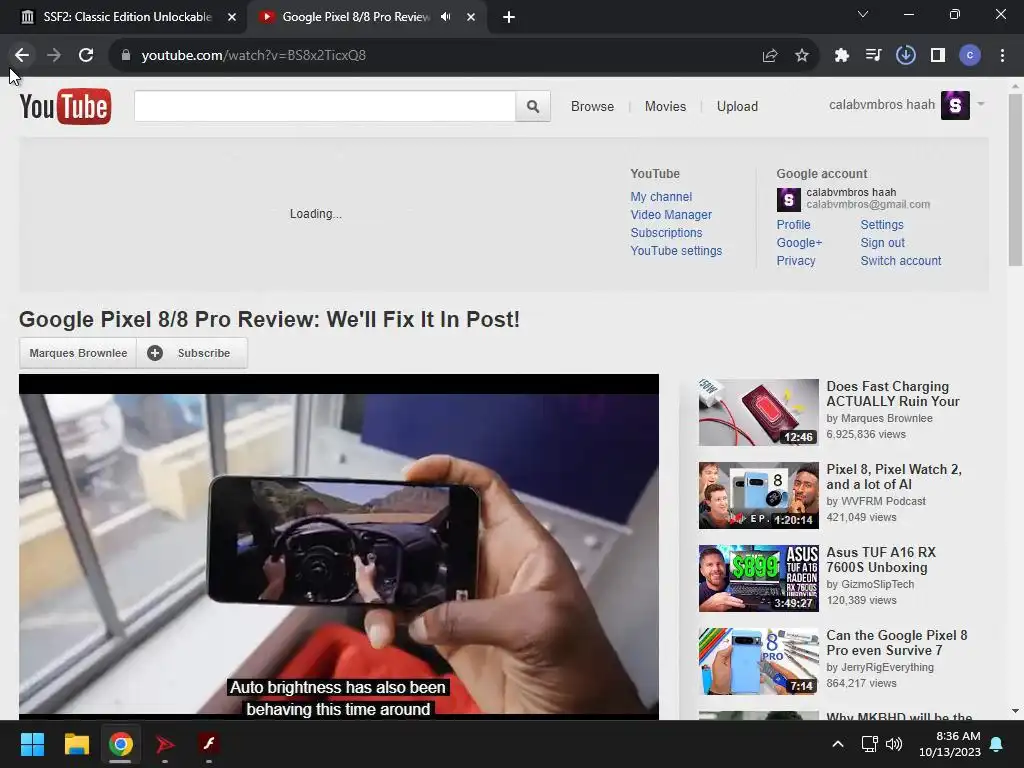Mute tab via speaker icon
This screenshot has width=1024, height=768.
click(x=446, y=17)
